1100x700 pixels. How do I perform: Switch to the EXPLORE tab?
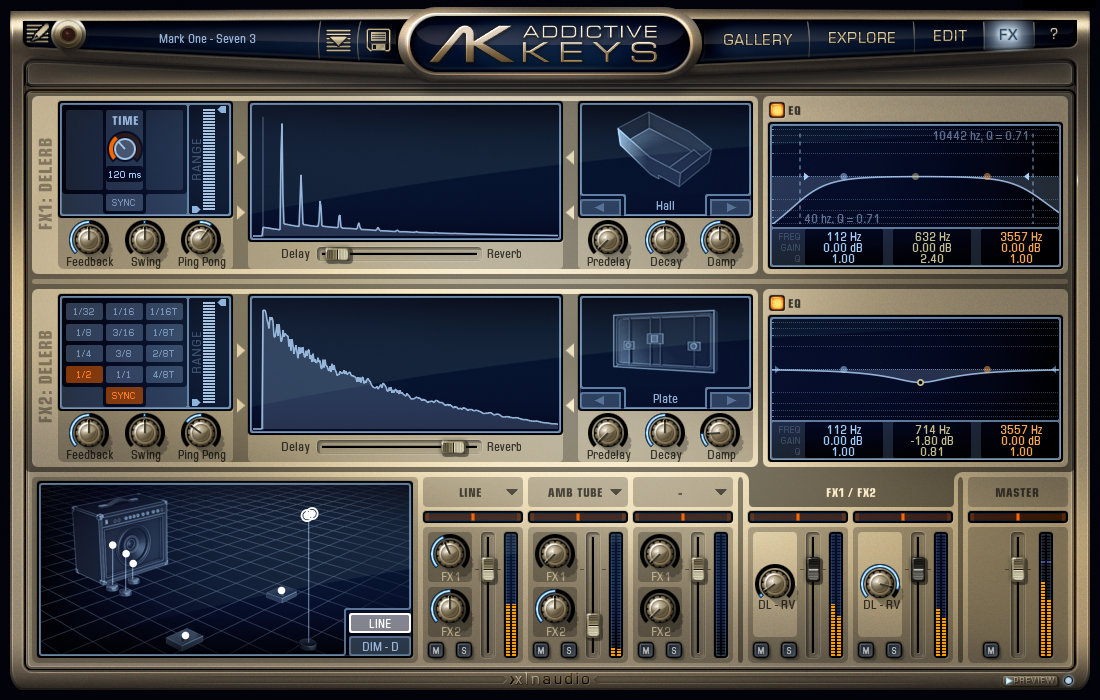pos(861,38)
